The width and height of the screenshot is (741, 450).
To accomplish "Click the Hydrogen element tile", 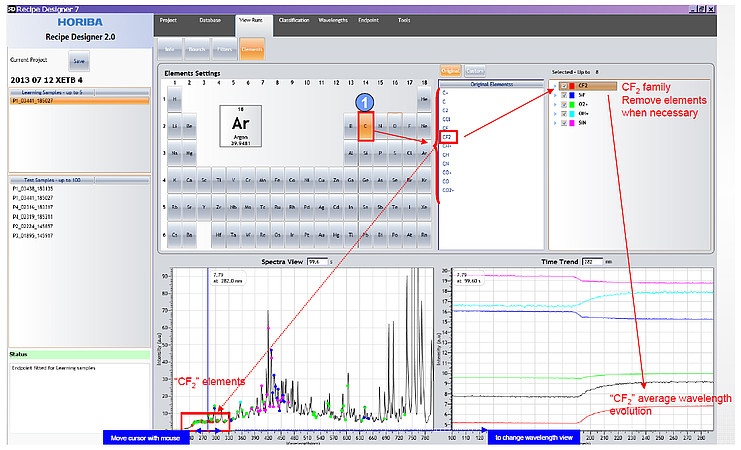I will (x=176, y=99).
